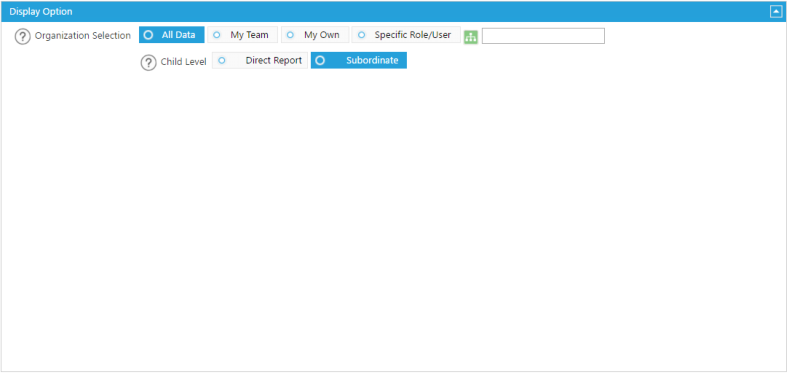Open help for Organization Selection

click(23, 37)
